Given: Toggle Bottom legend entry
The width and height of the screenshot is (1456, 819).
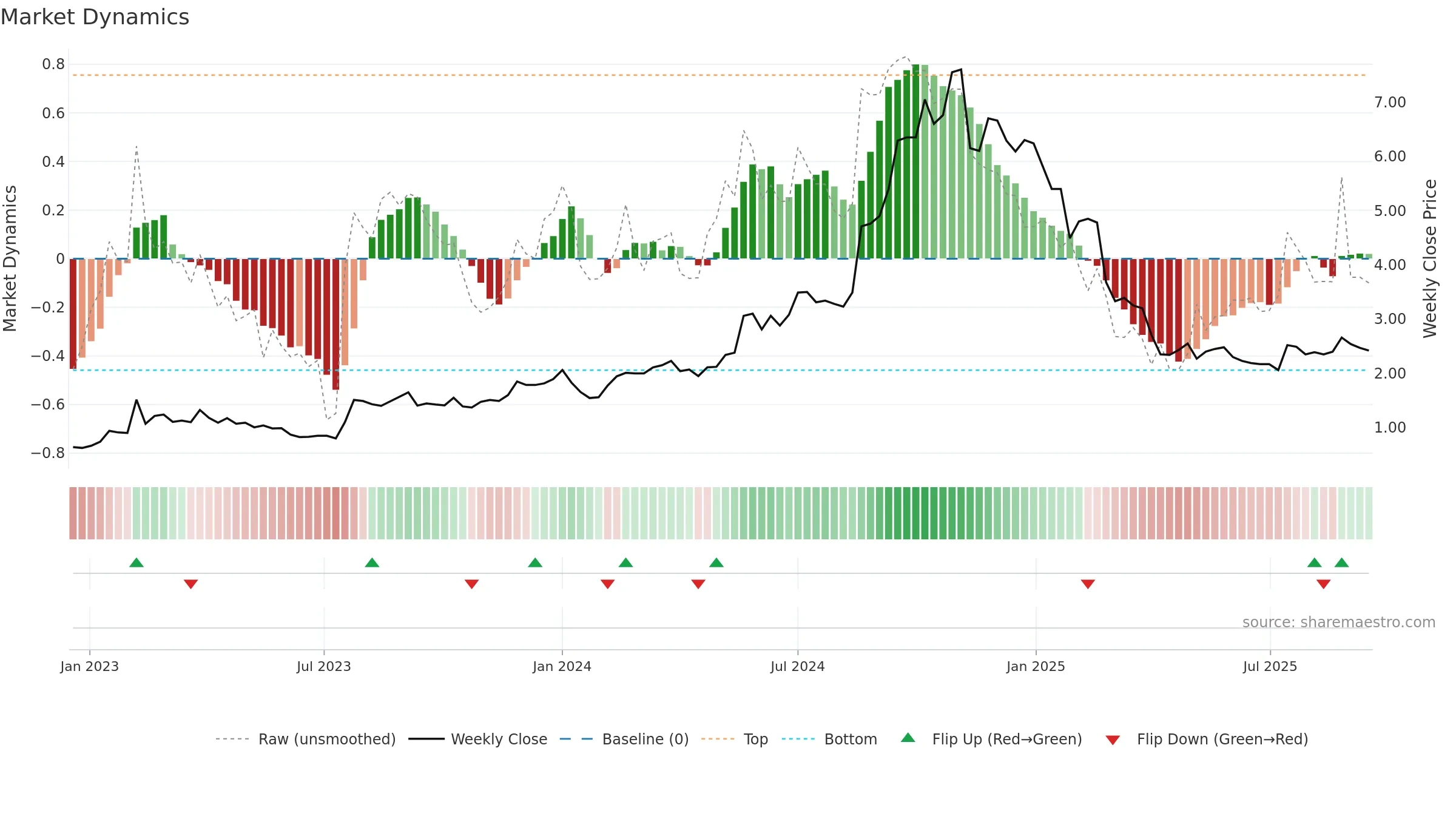Looking at the screenshot, I should 829,739.
